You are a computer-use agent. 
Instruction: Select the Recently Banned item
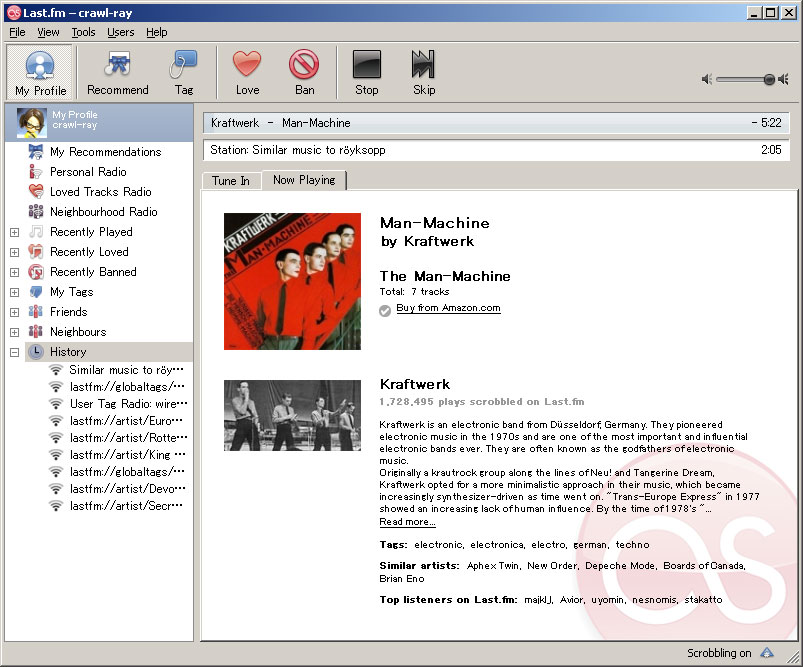93,272
